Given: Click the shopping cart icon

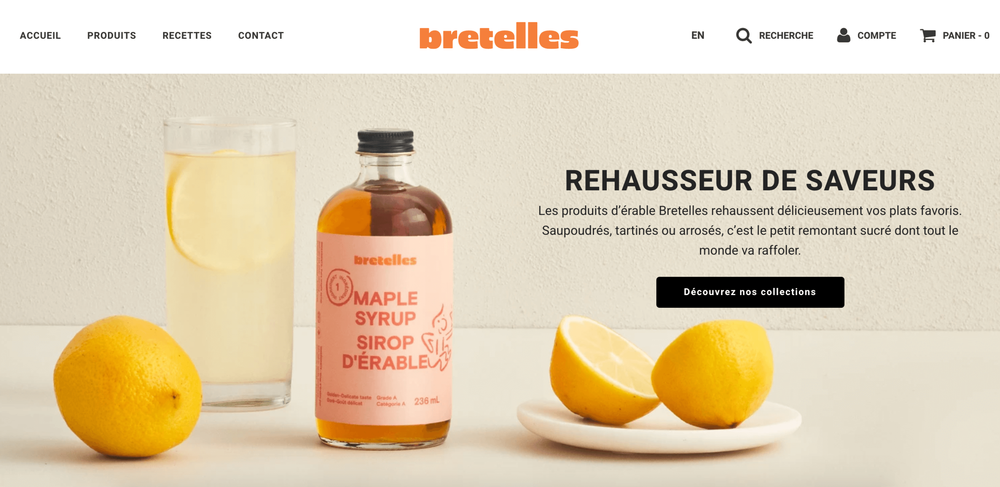Looking at the screenshot, I should (x=927, y=36).
